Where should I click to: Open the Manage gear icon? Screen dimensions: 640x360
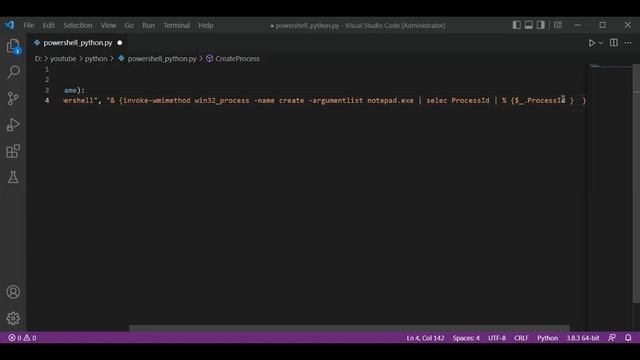coord(13,318)
